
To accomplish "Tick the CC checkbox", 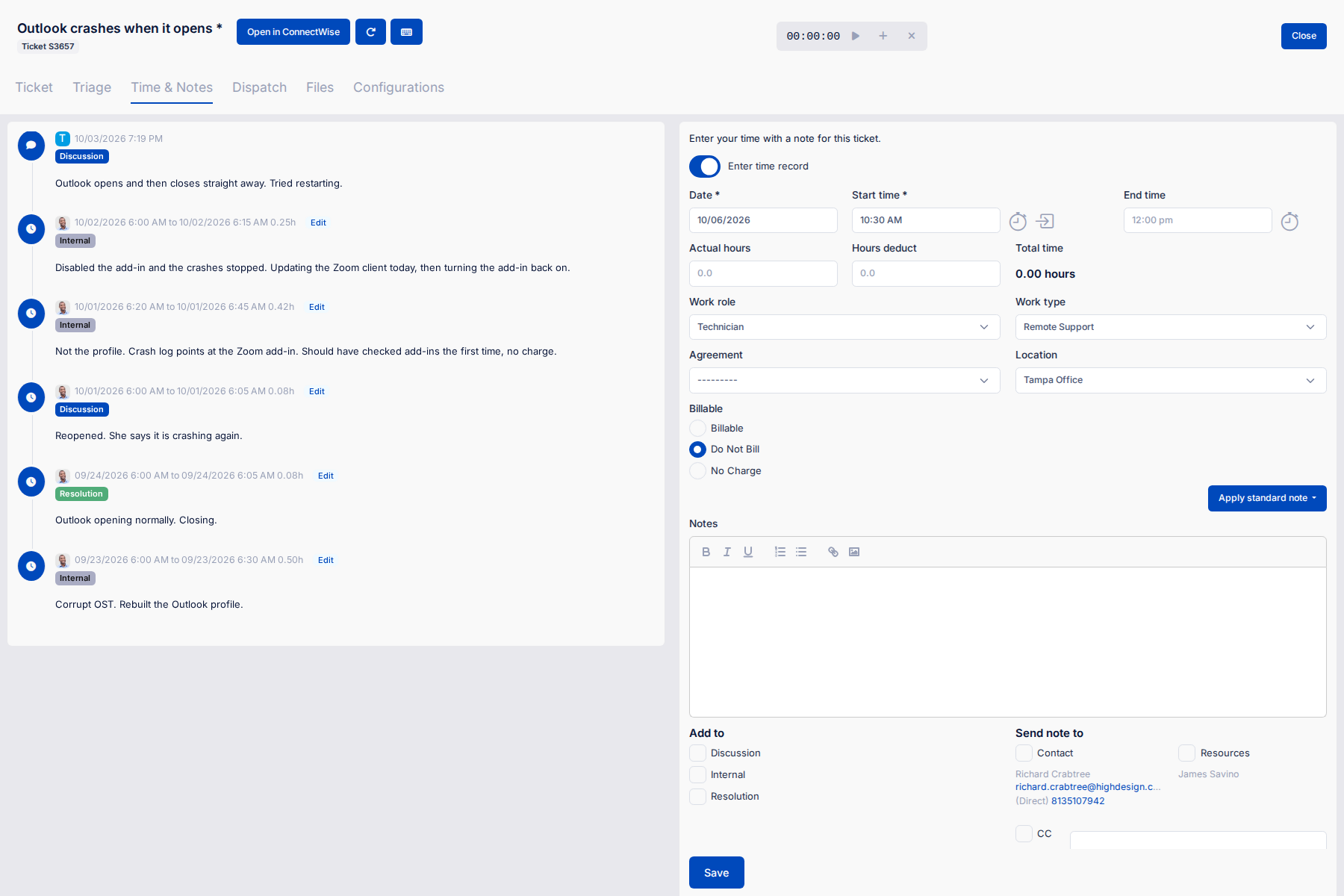I will point(1024,833).
